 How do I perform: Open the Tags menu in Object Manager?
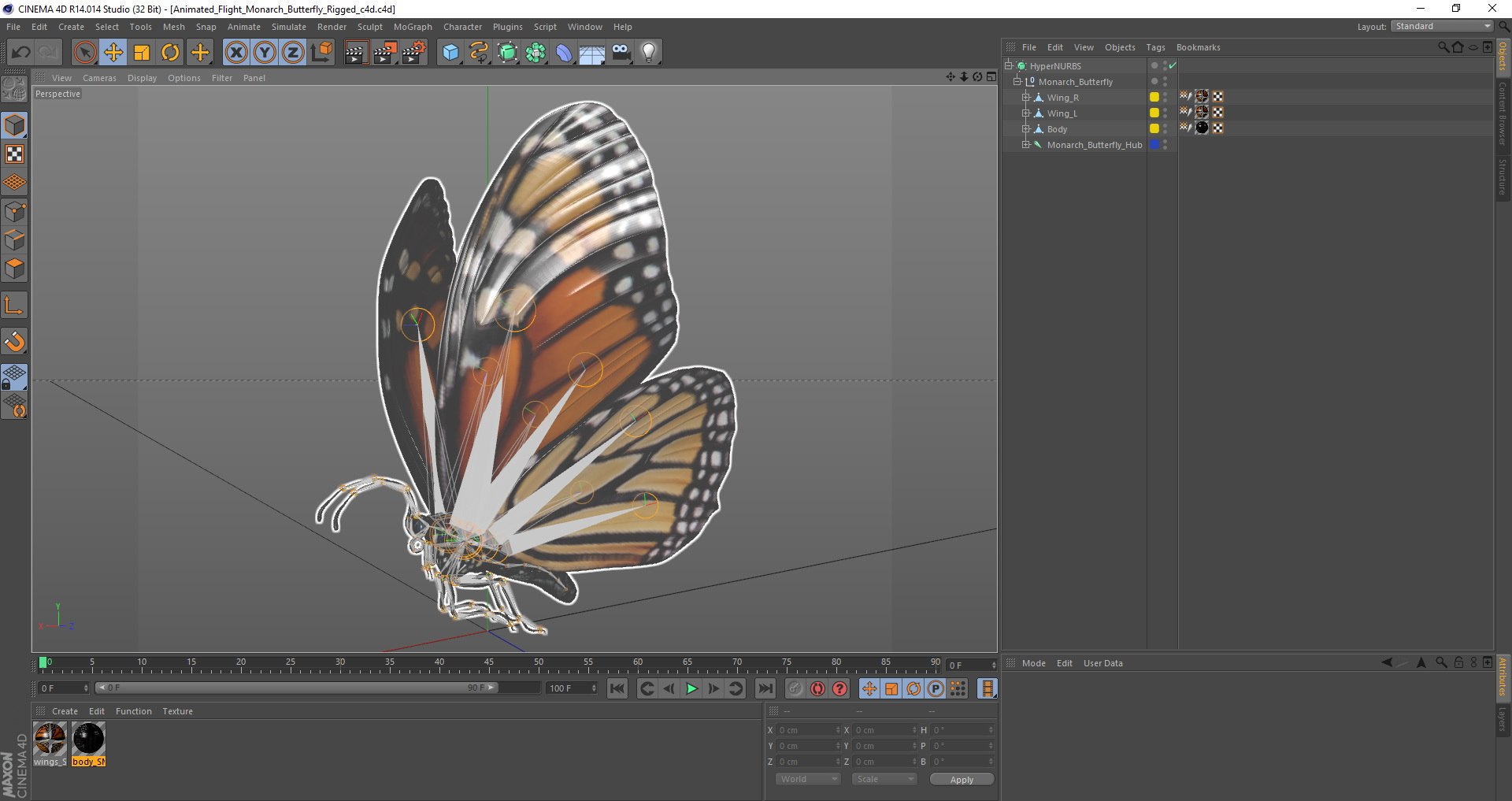[x=1155, y=47]
